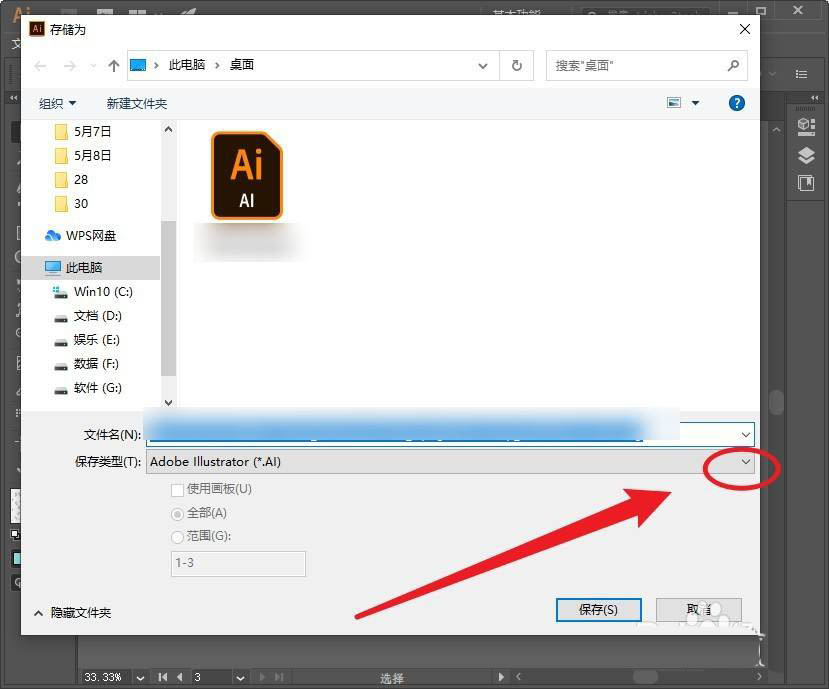829x689 pixels.
Task: Expand the file name dropdown arrow
Action: [x=745, y=435]
